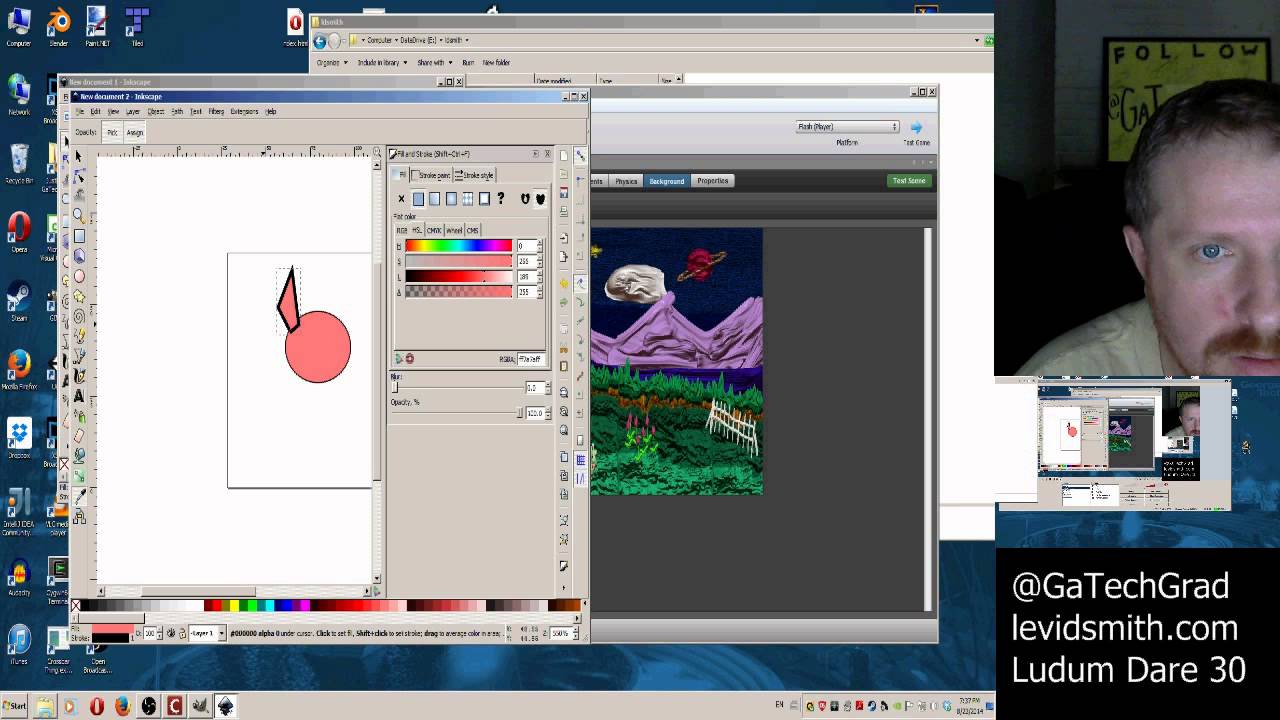Screen dimensions: 1280x720
Task: Select the Bezier pen tool
Action: point(79,356)
